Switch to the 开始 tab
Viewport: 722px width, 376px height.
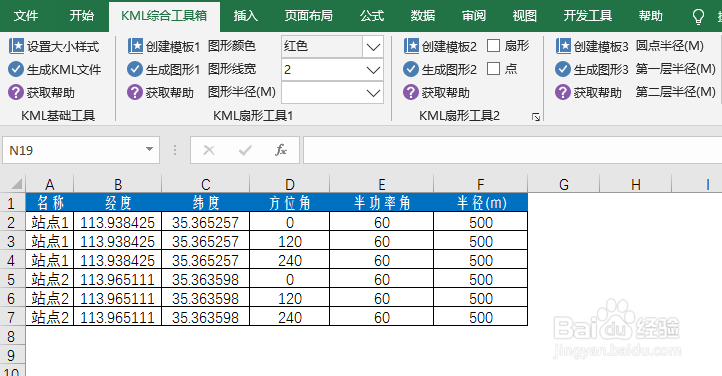[82, 16]
